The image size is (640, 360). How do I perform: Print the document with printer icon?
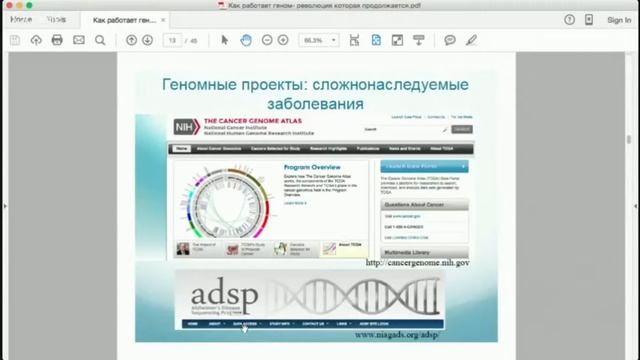click(x=57, y=40)
